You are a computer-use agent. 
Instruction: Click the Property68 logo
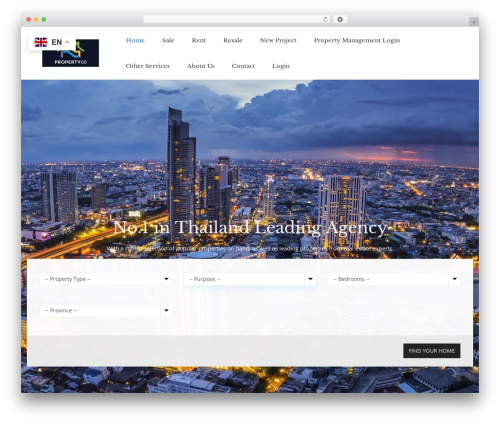click(x=70, y=53)
